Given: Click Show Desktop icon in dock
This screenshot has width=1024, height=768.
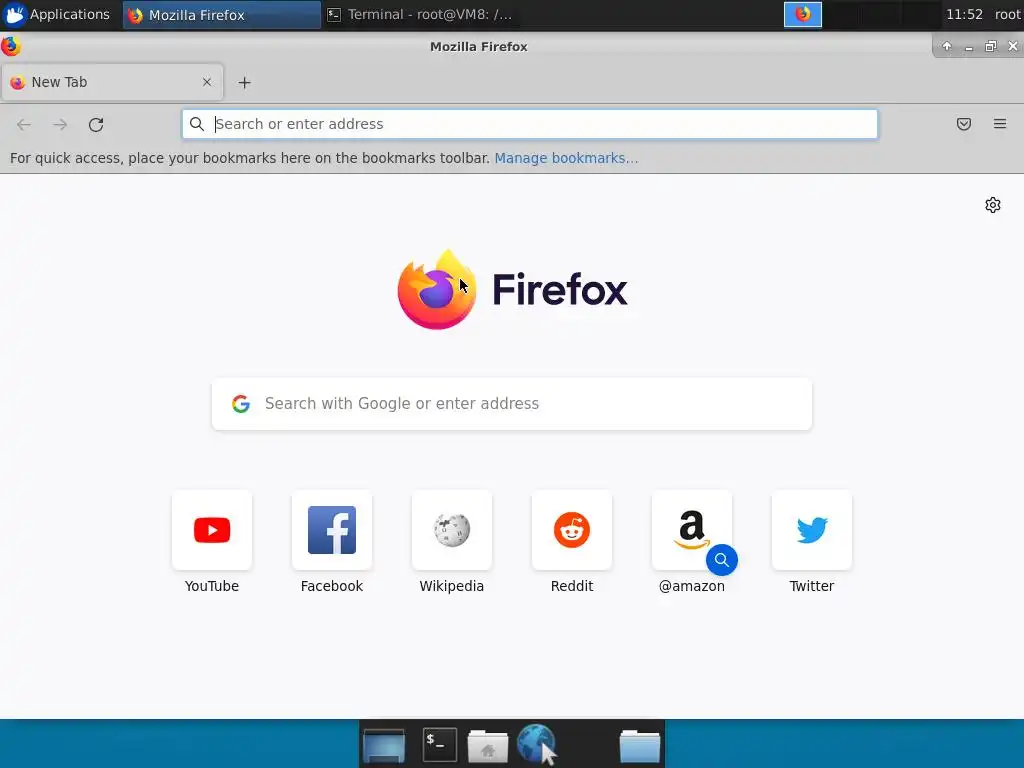Looking at the screenshot, I should [384, 745].
